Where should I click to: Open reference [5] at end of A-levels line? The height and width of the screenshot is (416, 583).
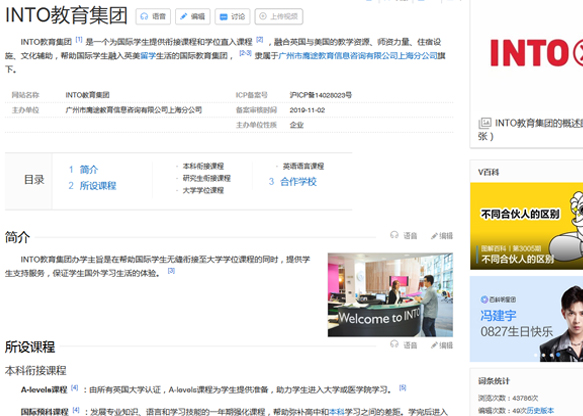(403, 388)
